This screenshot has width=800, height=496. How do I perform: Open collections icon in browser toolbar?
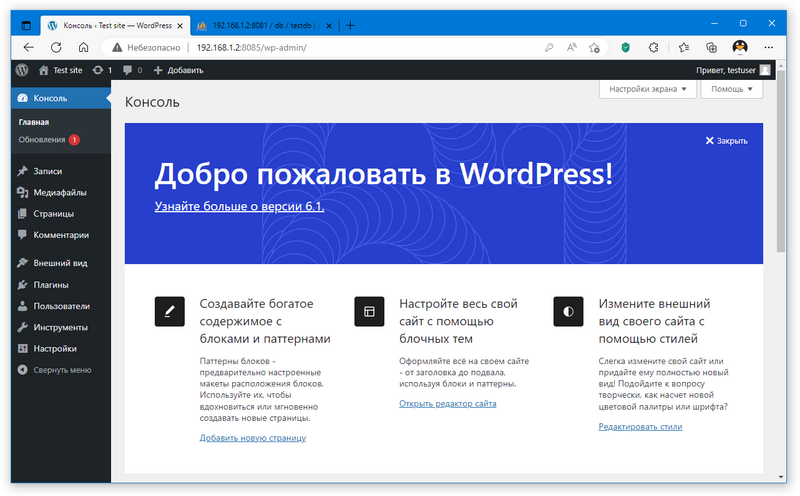click(x=711, y=47)
